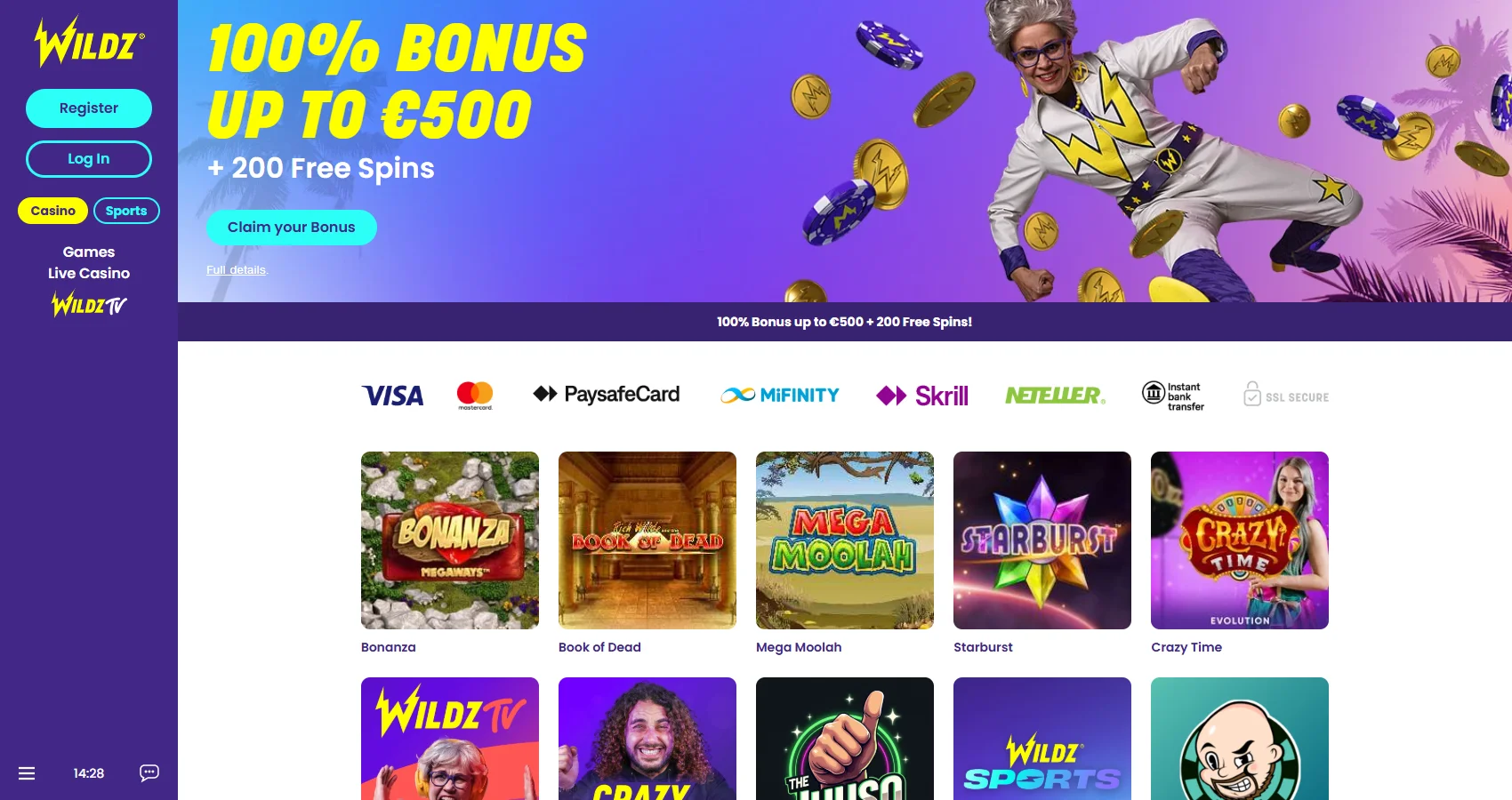Screen dimensions: 1512x800
Task: Click the Register button
Action: click(89, 108)
